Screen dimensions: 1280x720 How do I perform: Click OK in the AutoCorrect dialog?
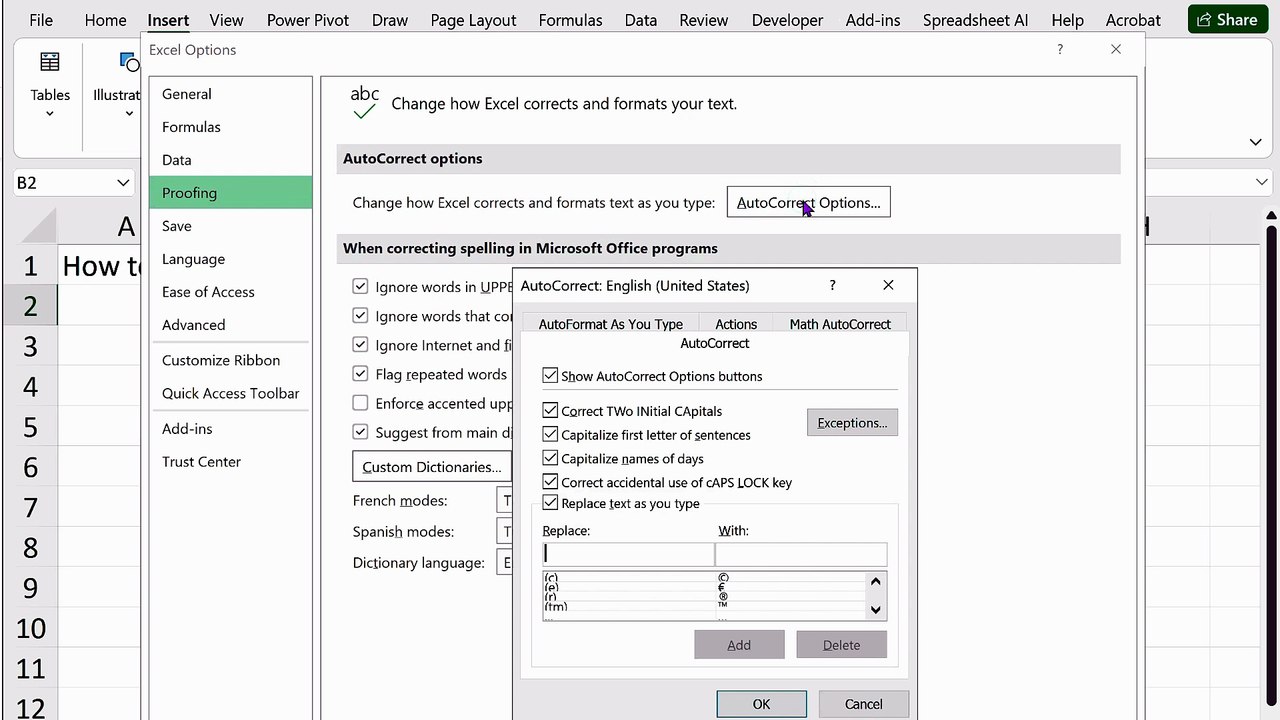761,704
